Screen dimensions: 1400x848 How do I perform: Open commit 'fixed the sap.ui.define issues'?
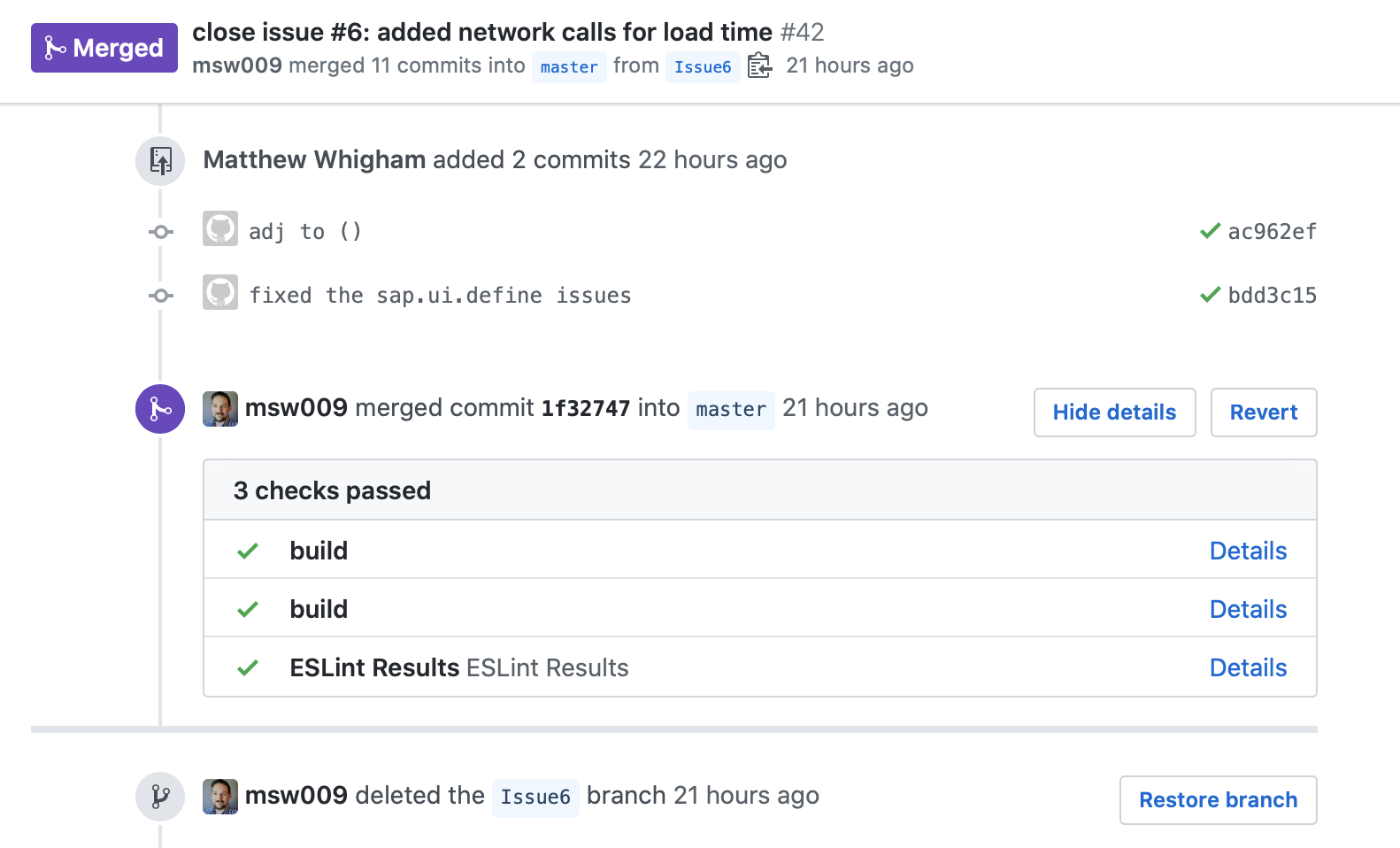440,296
